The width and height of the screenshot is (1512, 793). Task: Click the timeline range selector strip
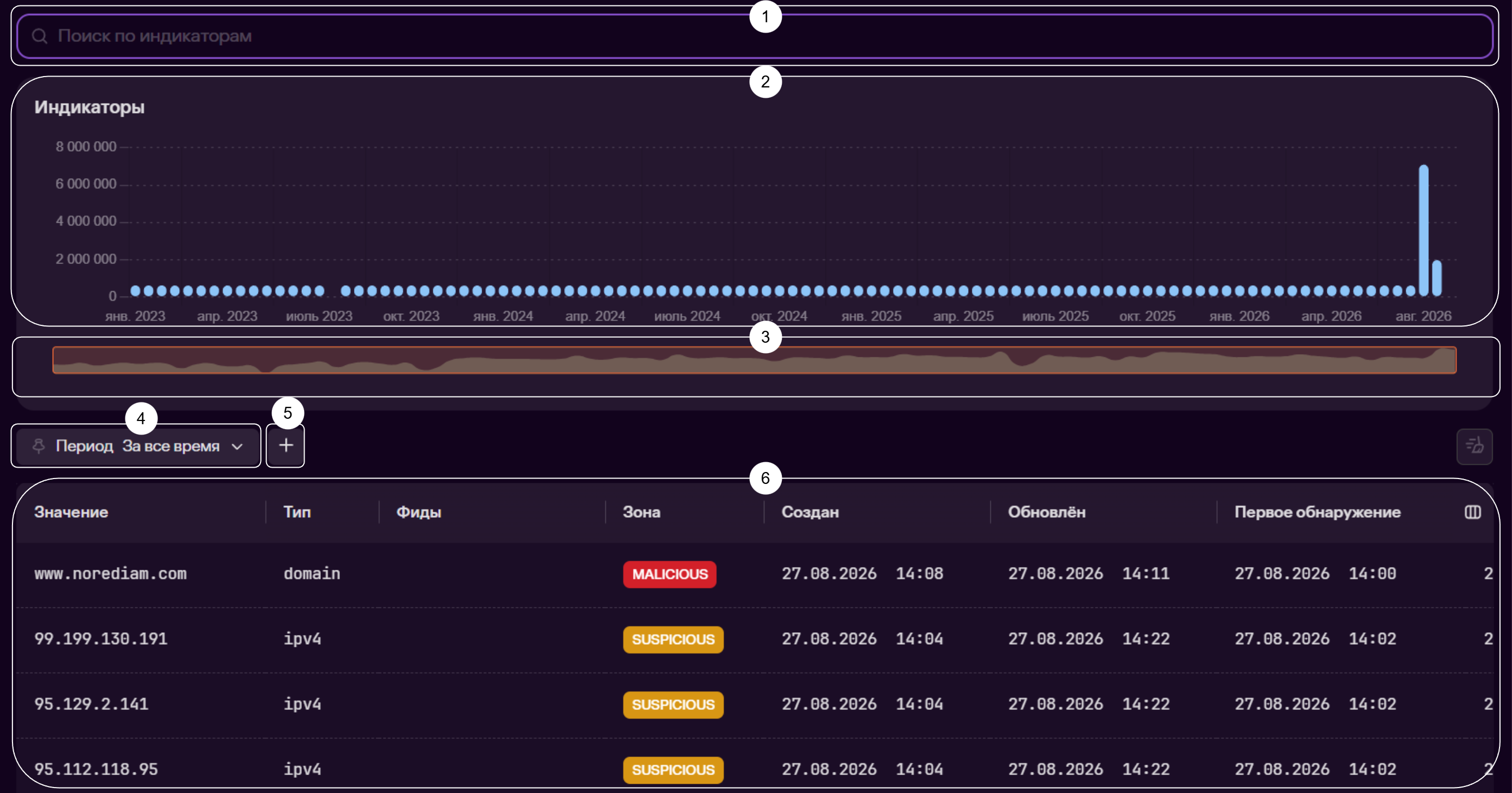click(x=754, y=360)
